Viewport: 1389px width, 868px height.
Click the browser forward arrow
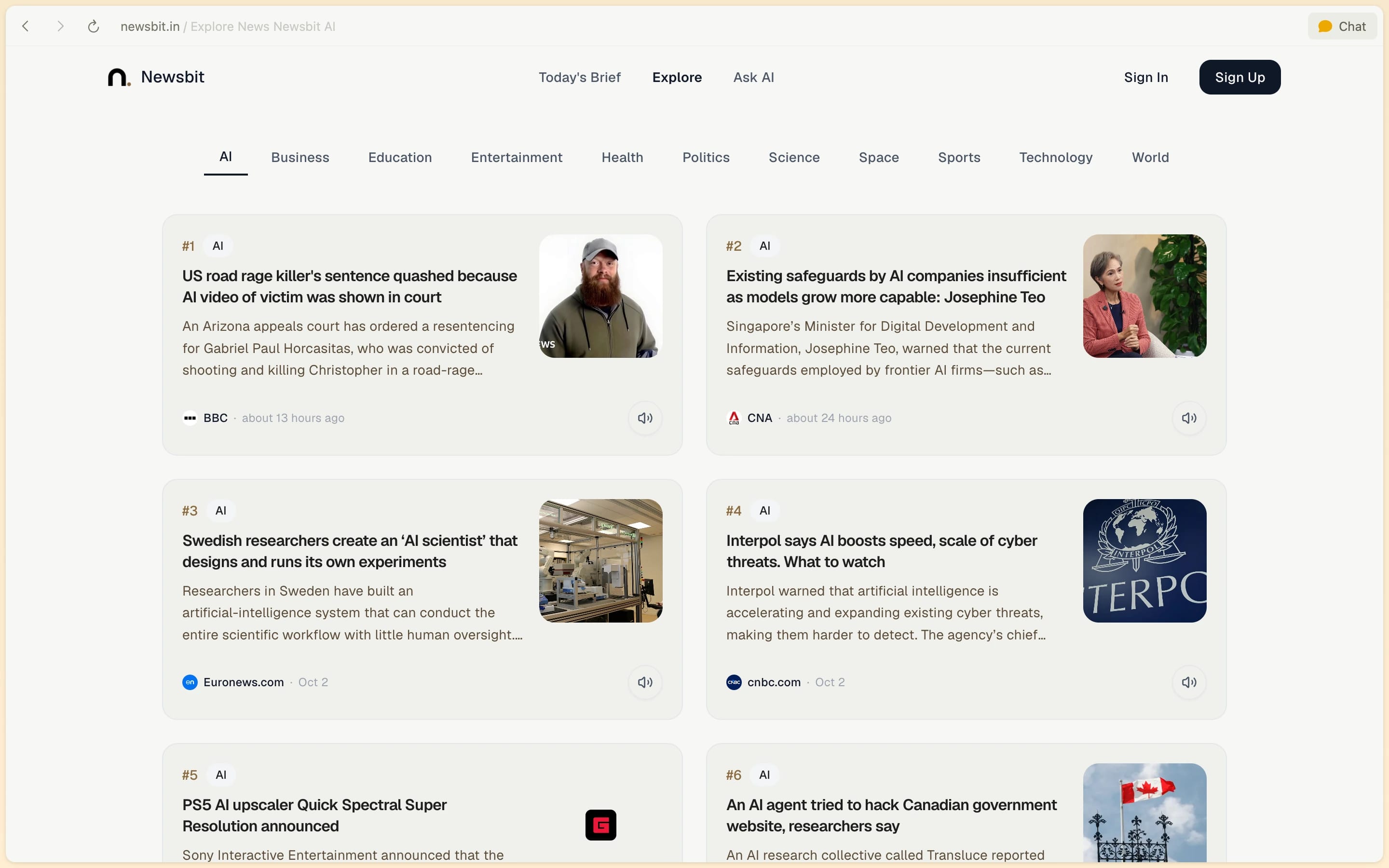[60, 27]
